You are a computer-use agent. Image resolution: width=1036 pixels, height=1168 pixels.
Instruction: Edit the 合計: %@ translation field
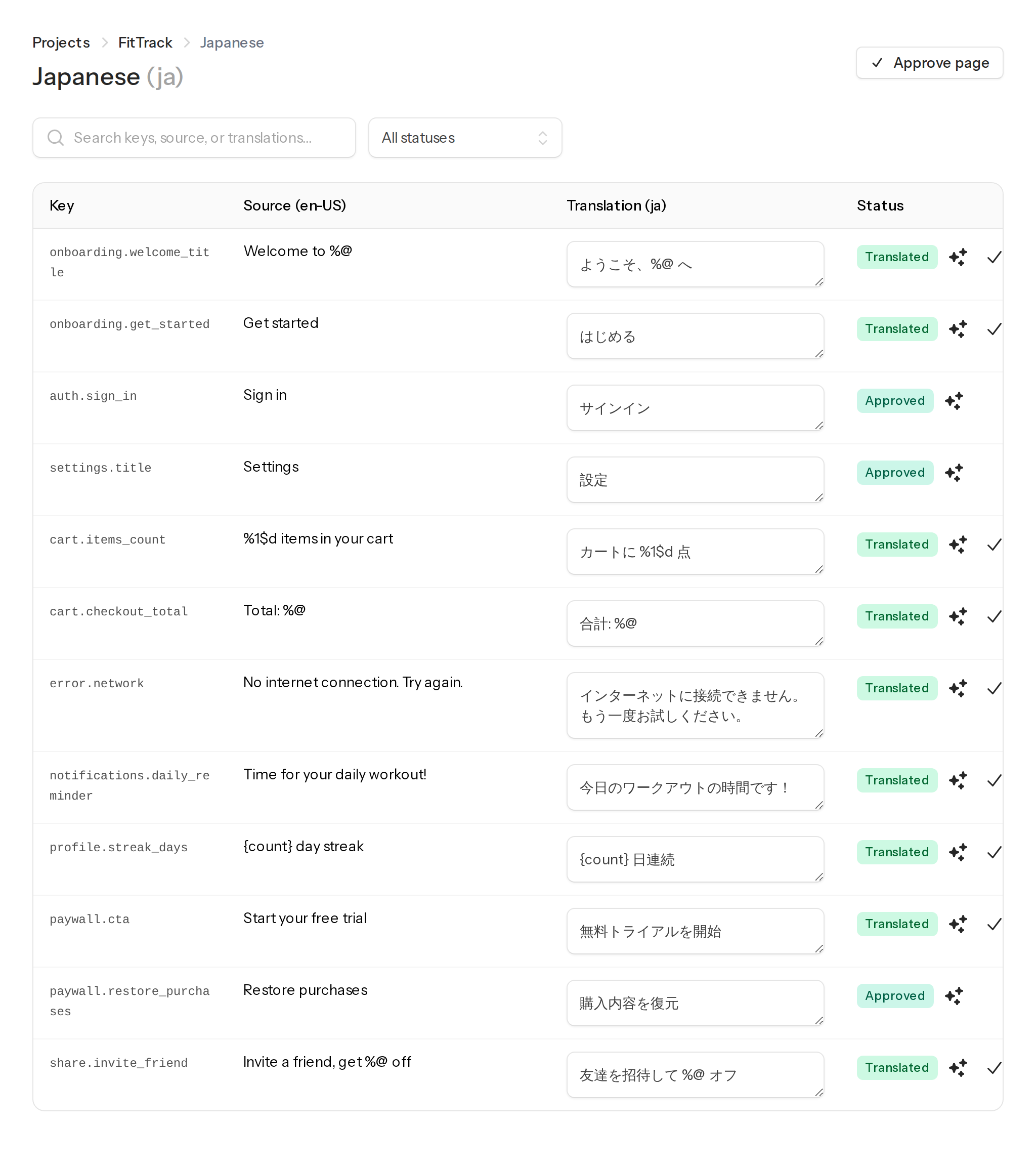point(695,623)
